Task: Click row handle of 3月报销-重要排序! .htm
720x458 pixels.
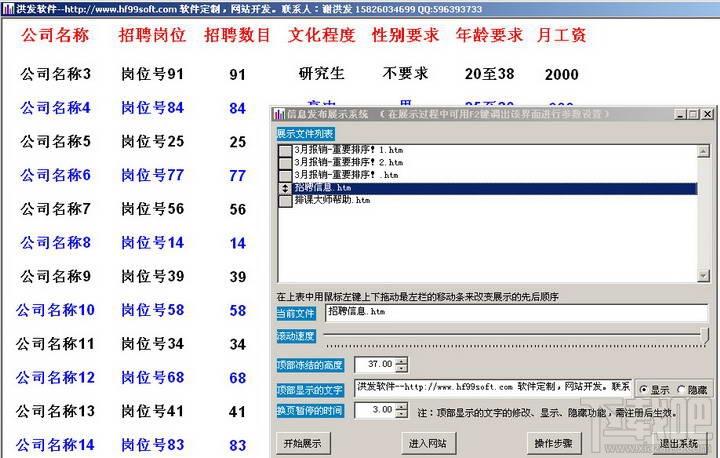Action: point(285,175)
